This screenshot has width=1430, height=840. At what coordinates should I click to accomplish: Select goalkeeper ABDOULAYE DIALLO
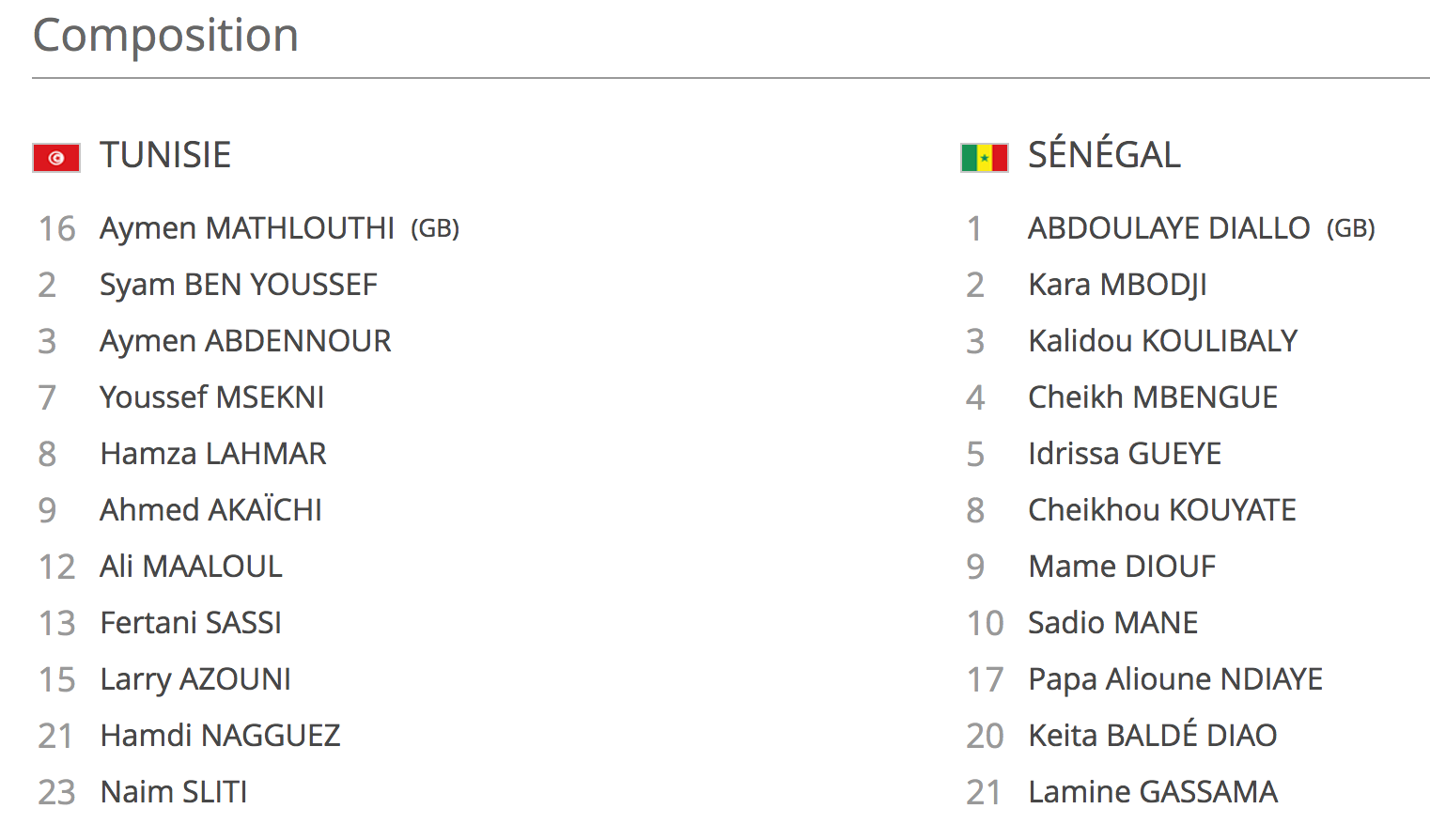coord(1169,228)
